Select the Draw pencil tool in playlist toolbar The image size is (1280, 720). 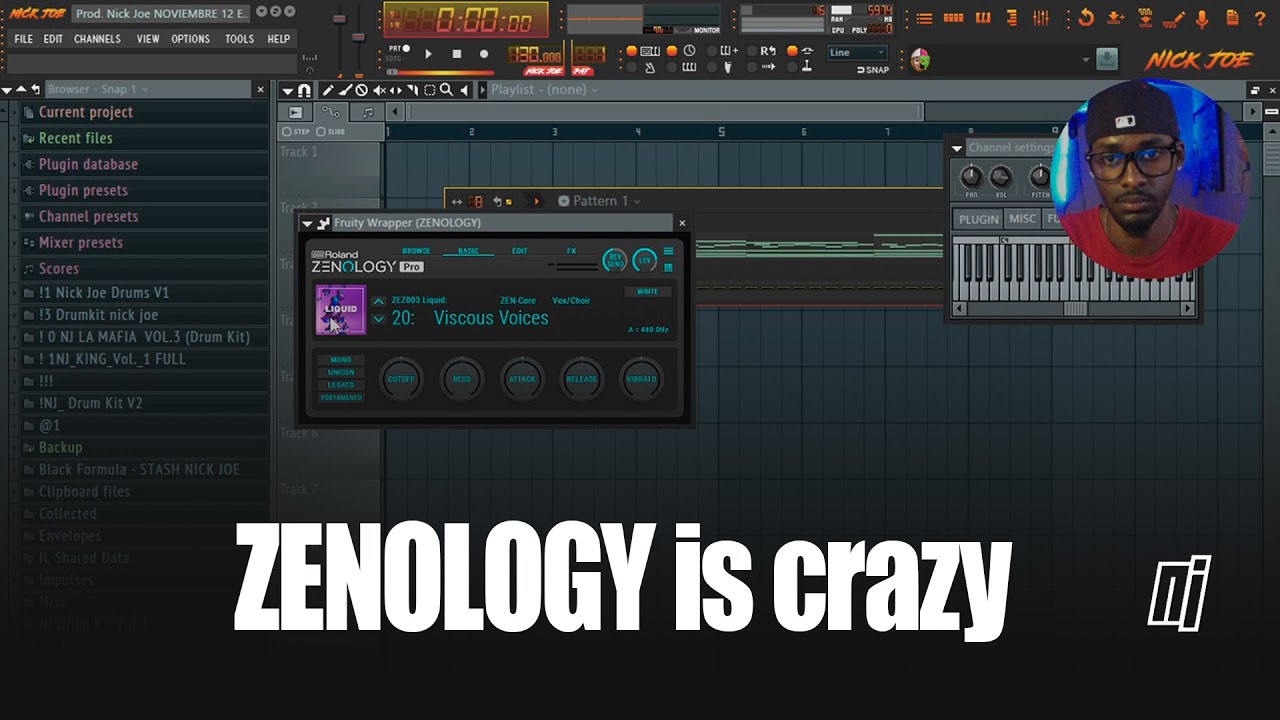coord(329,90)
